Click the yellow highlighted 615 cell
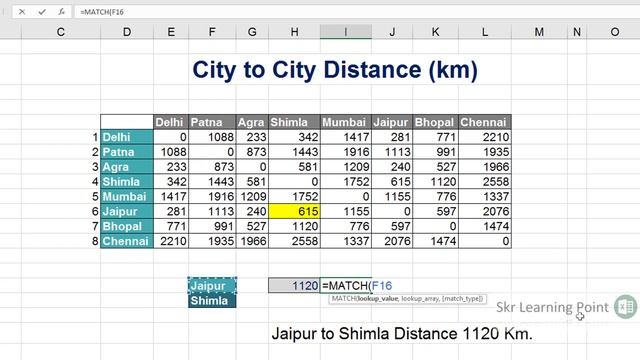This screenshot has height=360, width=640. (294, 211)
